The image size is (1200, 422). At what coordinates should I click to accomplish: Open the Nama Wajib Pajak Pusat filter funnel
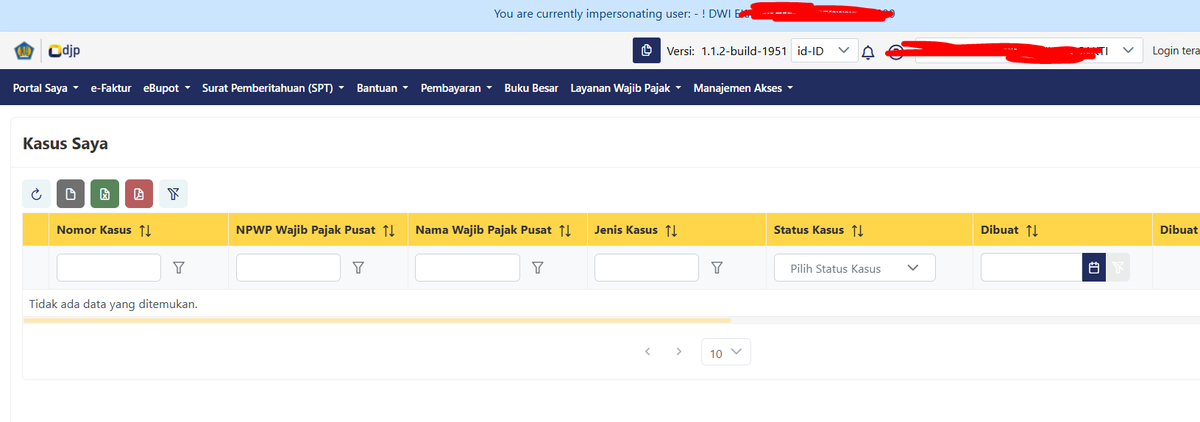click(537, 268)
